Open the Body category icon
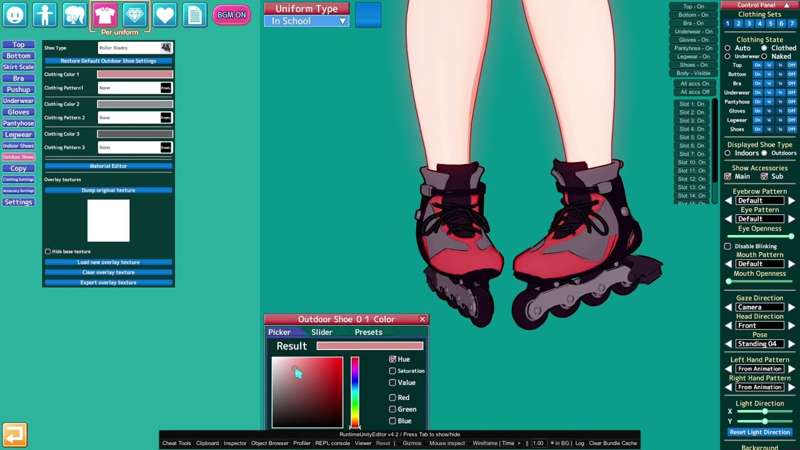 tap(45, 15)
